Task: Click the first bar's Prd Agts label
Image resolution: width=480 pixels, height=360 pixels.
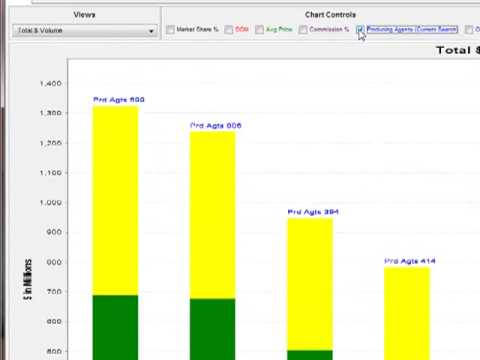Action: click(119, 100)
